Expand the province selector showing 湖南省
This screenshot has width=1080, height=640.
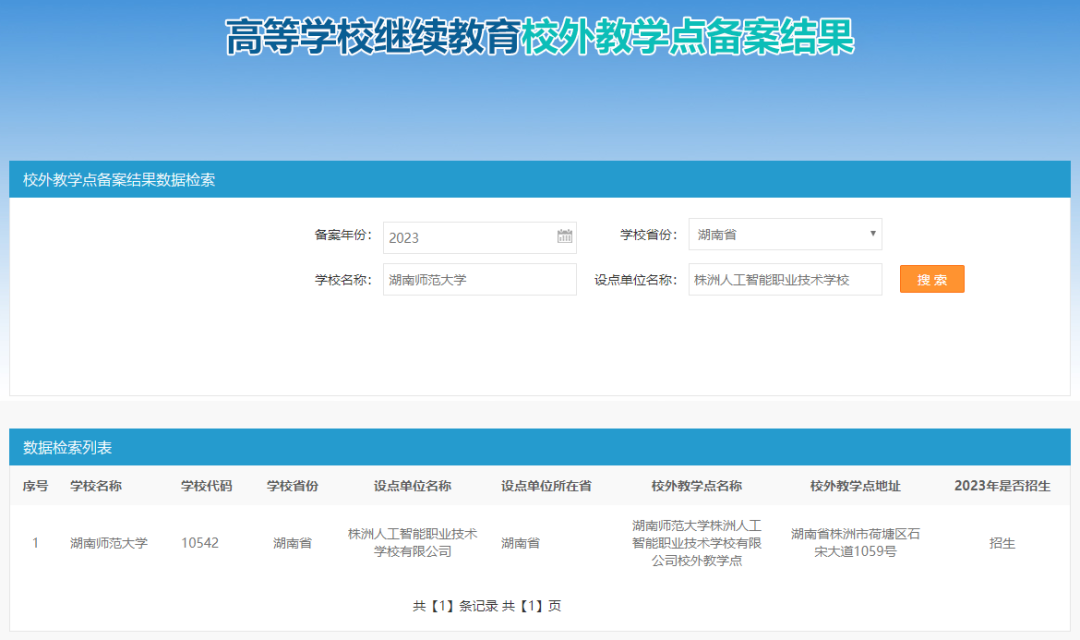[872, 234]
